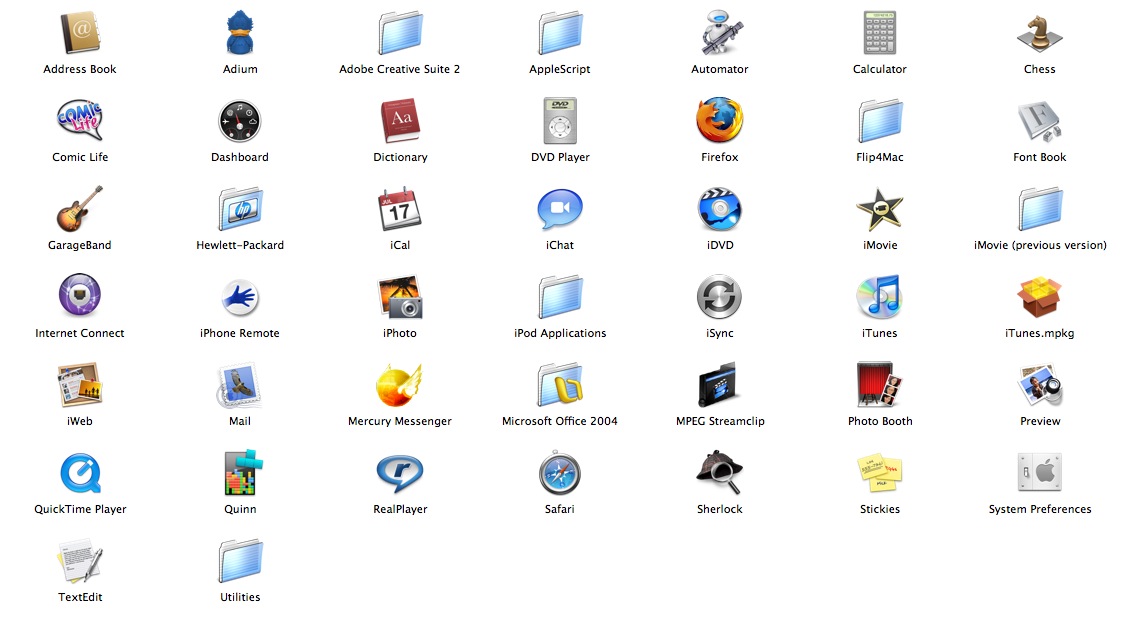Click the "MPEG Streamclip" text label

pyautogui.click(x=720, y=422)
